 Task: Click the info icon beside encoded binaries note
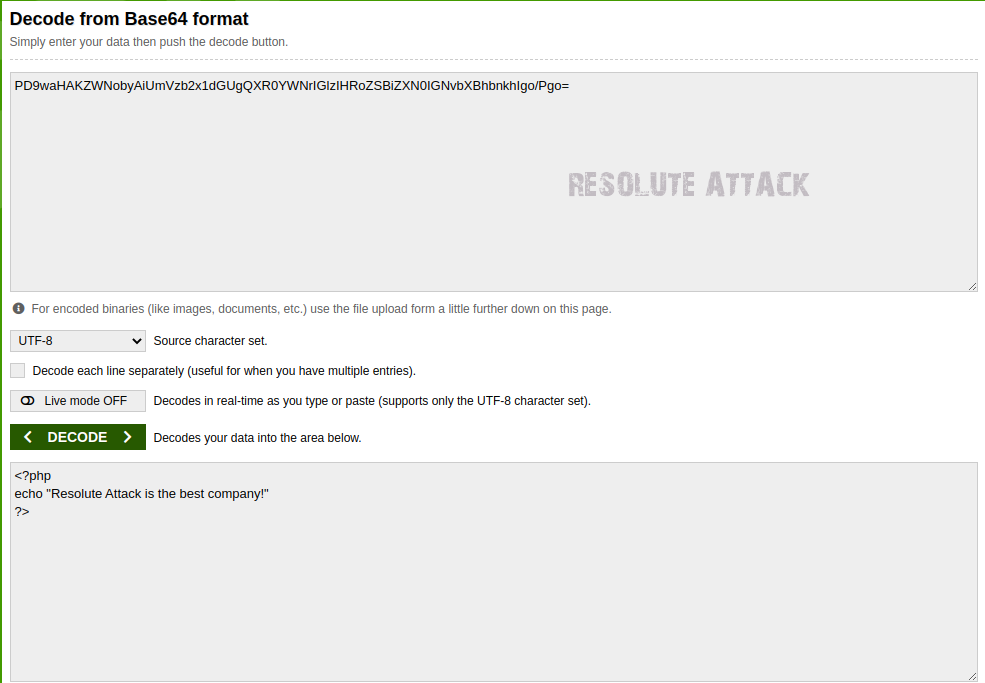18,309
